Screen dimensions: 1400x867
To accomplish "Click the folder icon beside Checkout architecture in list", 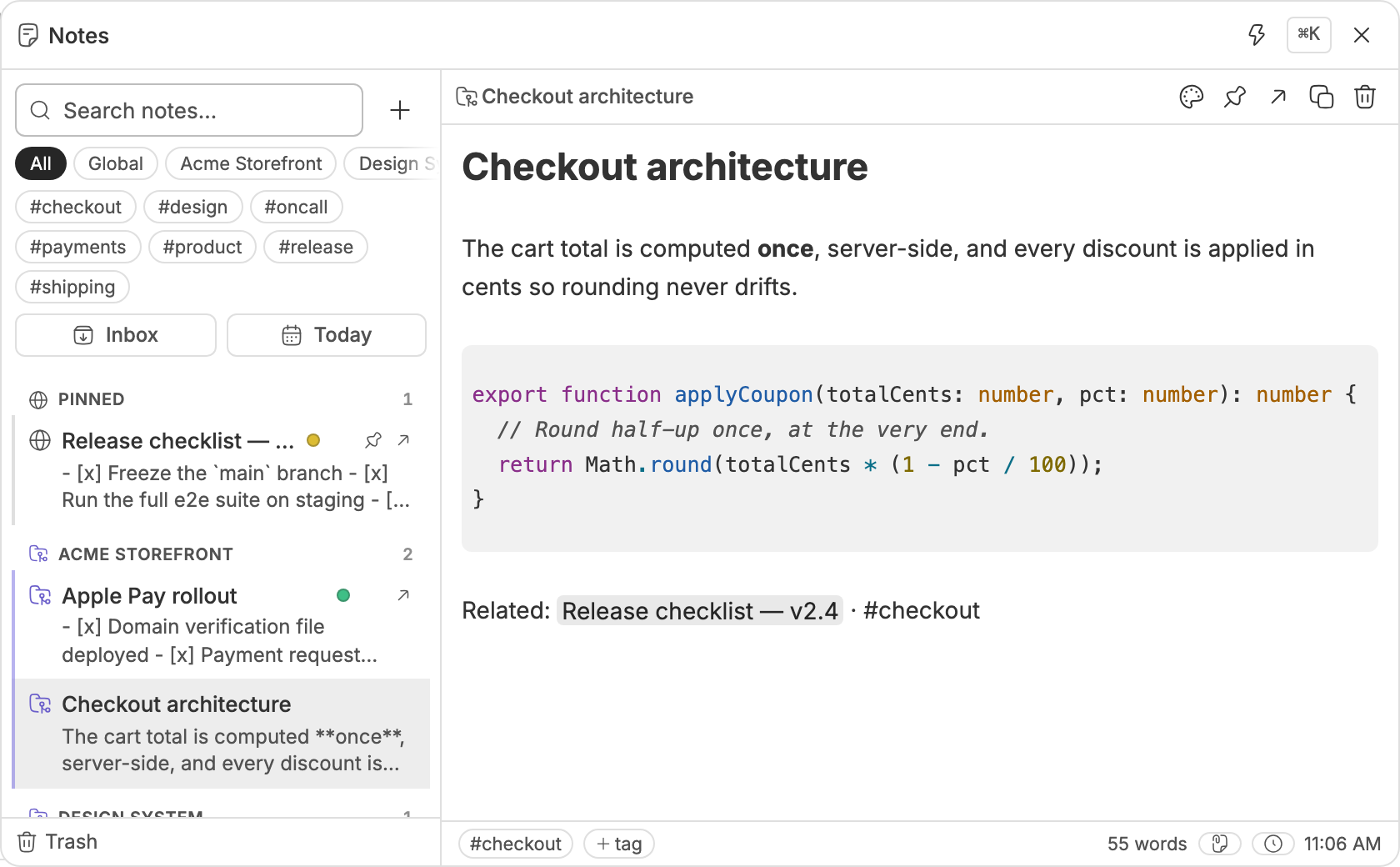I will coord(40,704).
